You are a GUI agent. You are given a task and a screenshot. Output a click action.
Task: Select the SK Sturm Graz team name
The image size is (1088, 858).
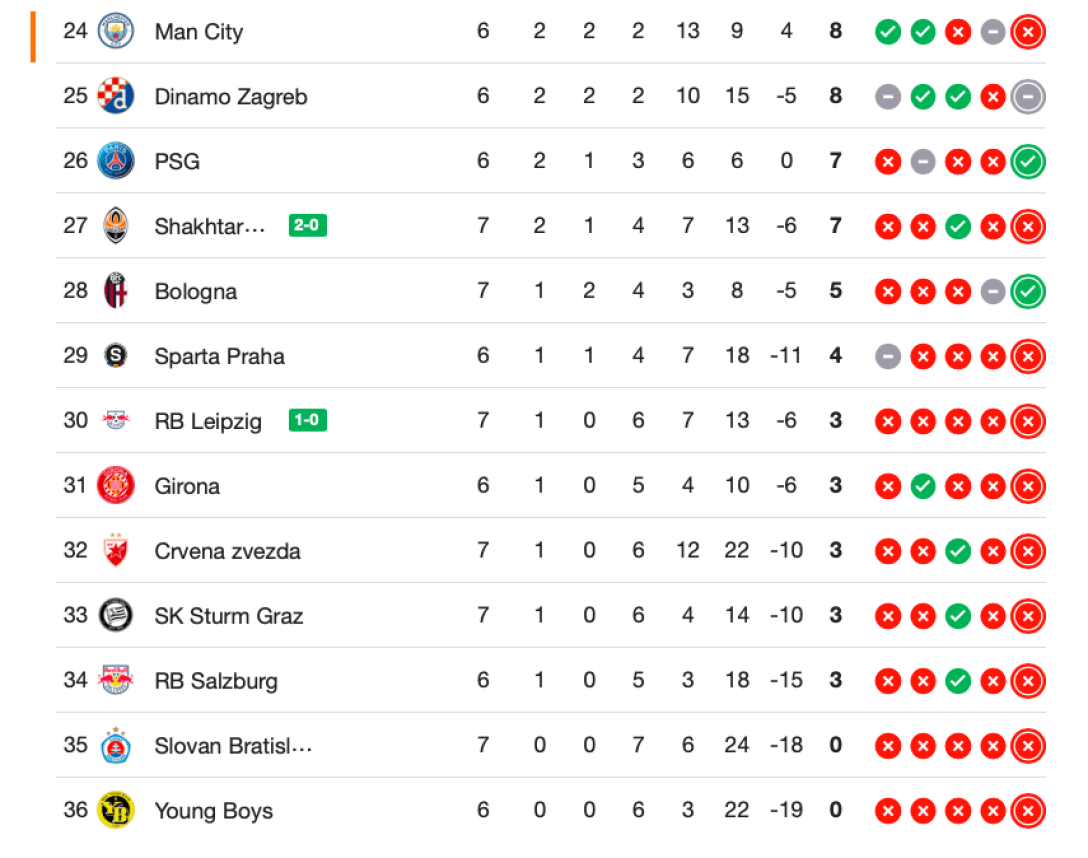pyautogui.click(x=228, y=616)
